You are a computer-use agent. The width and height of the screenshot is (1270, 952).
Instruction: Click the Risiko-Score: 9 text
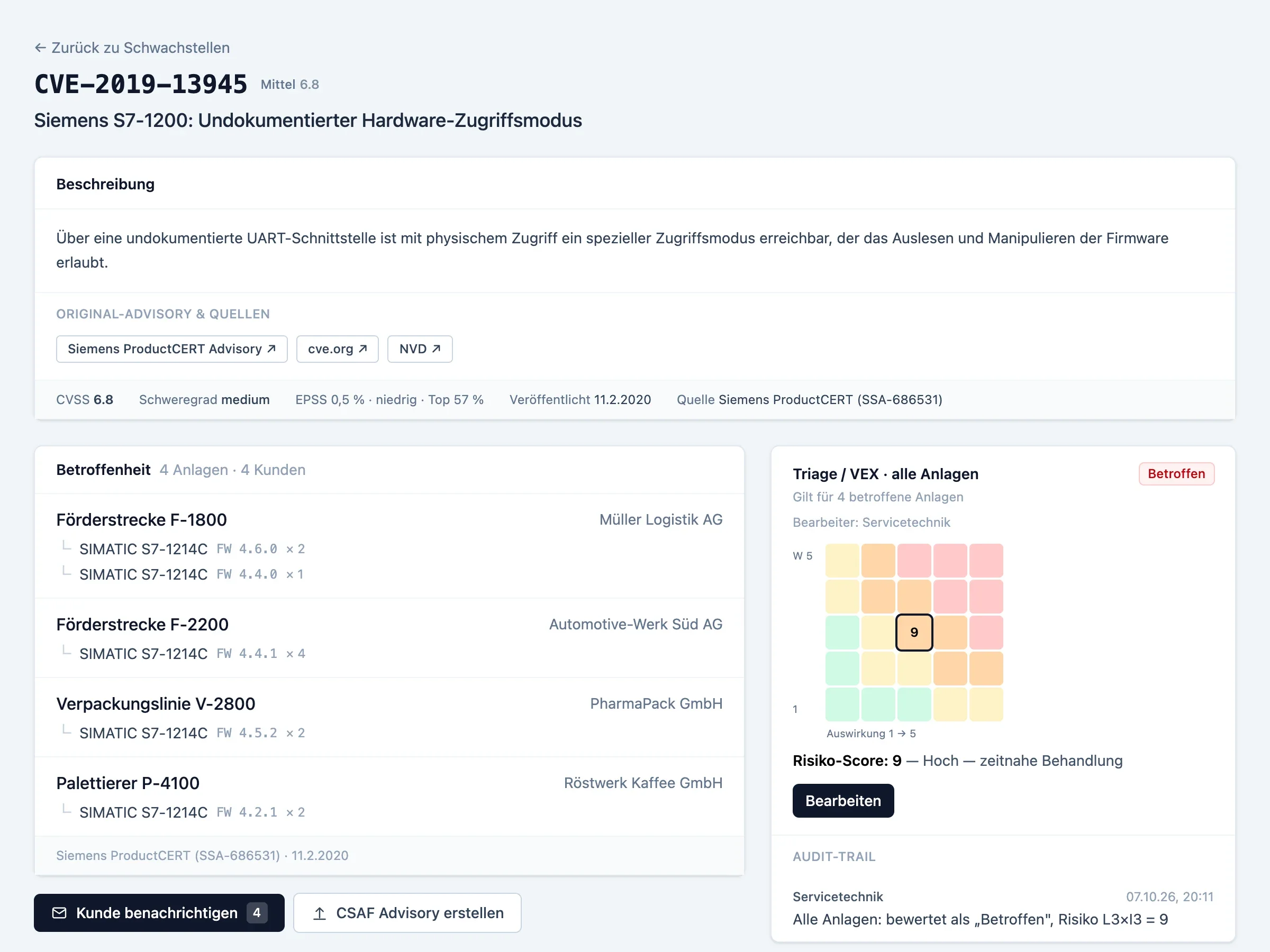click(847, 761)
